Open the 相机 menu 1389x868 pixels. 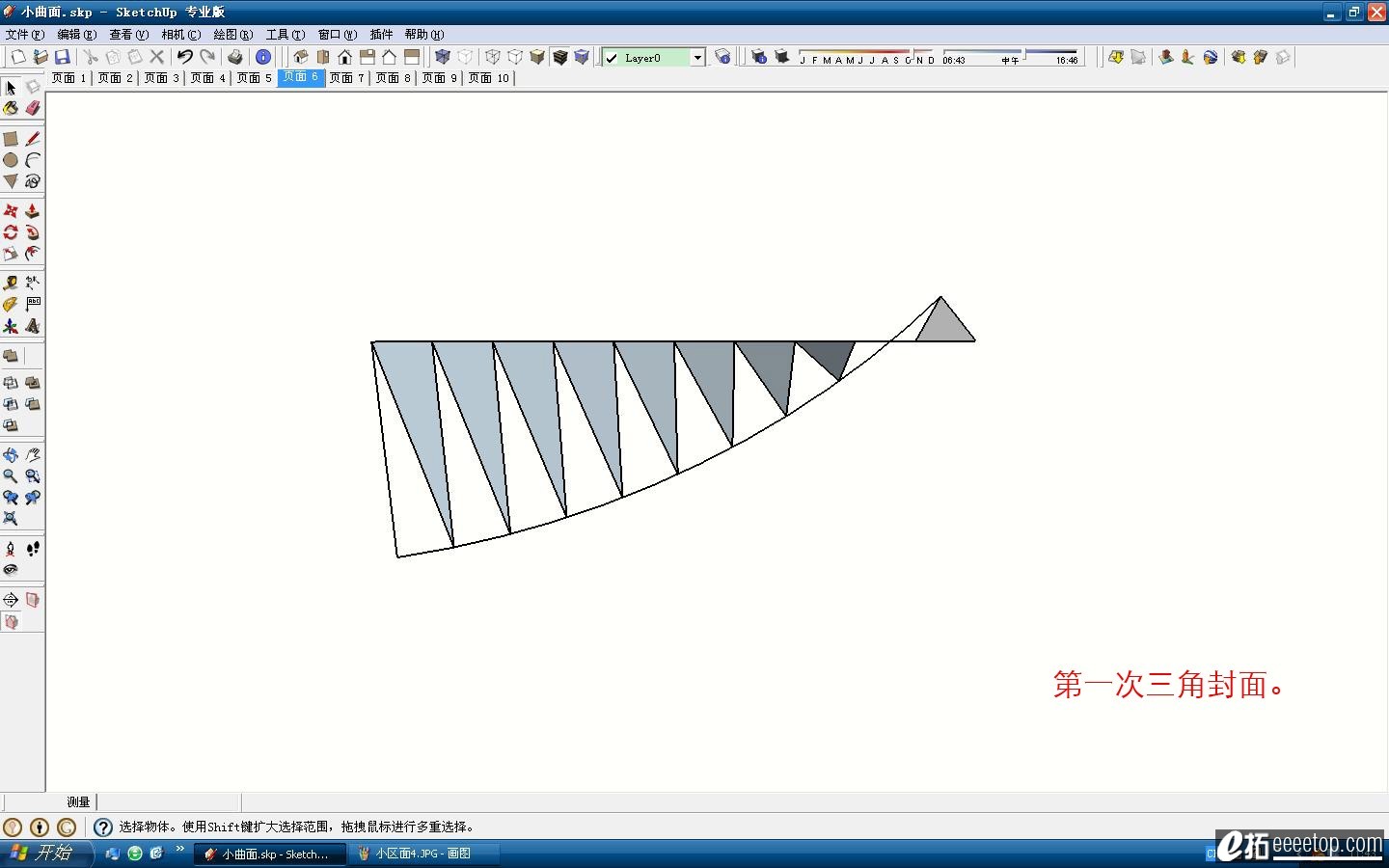181,35
